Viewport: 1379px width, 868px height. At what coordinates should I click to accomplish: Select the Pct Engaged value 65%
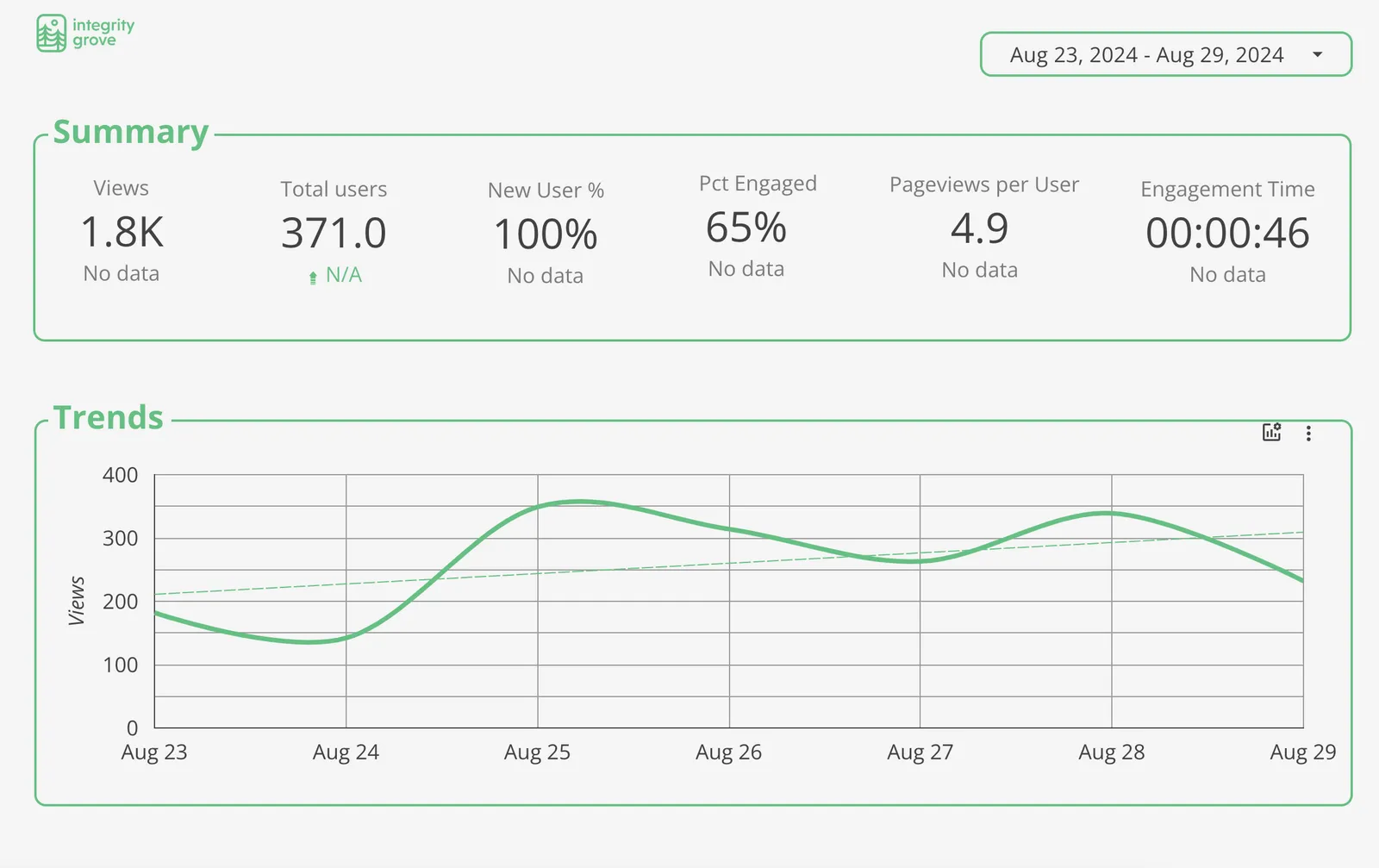(746, 228)
